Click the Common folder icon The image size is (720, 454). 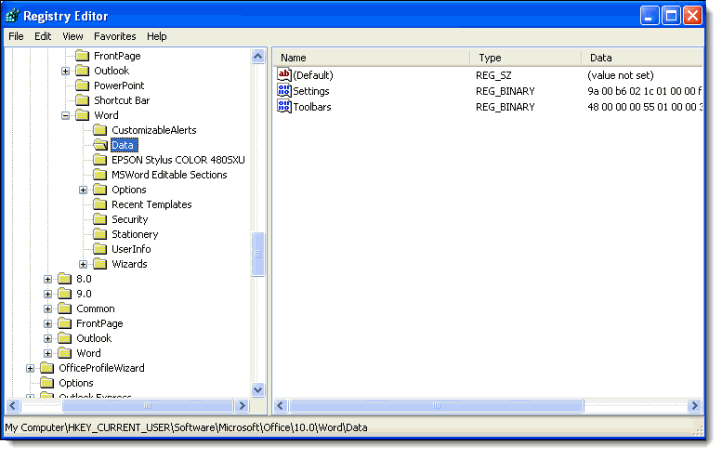[65, 308]
